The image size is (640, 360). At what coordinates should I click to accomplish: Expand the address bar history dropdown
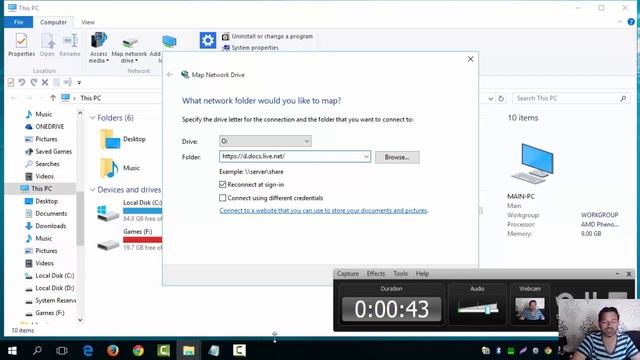coord(490,98)
